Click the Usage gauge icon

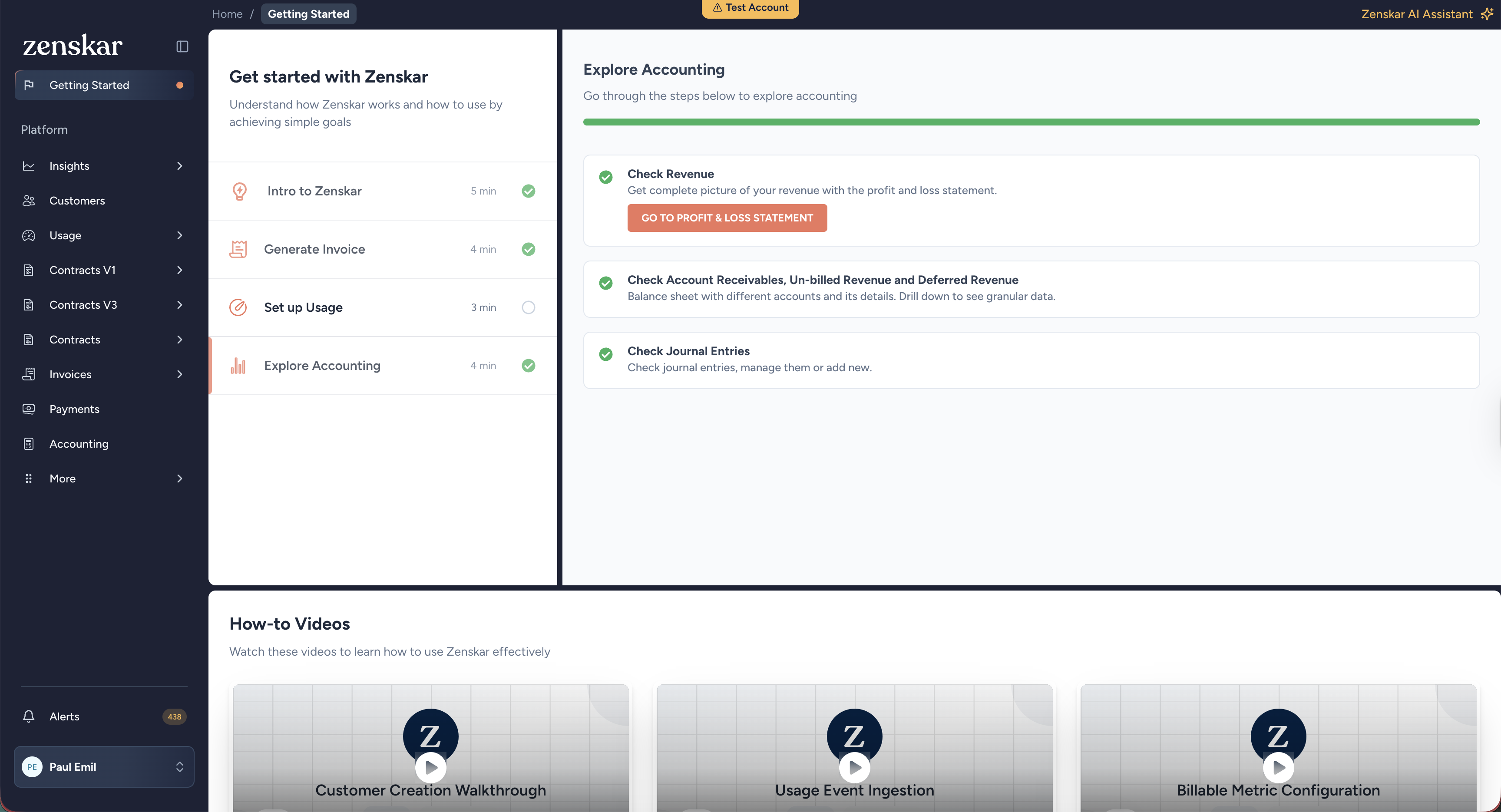pyautogui.click(x=29, y=235)
